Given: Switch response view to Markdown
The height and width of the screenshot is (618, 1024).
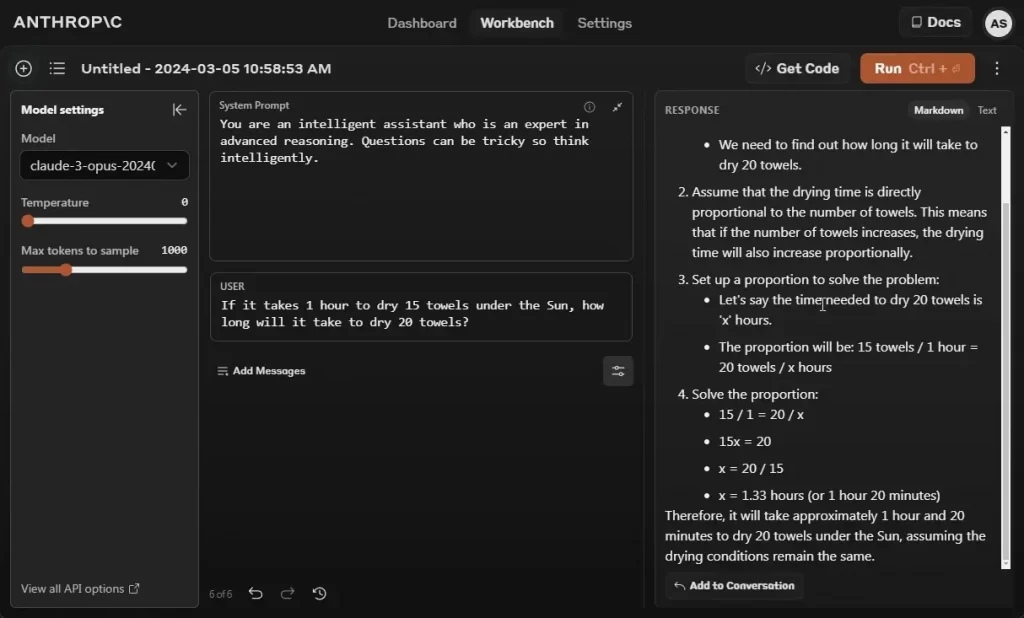Looking at the screenshot, I should click(938, 110).
